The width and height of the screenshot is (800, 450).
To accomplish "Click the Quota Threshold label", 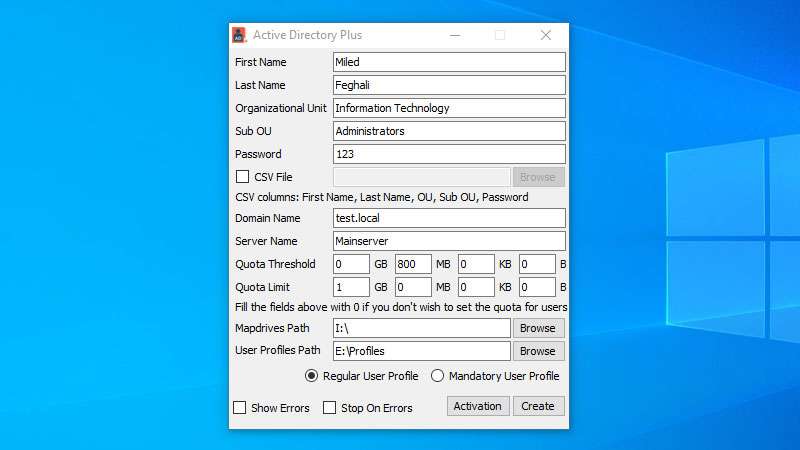I will [x=275, y=264].
